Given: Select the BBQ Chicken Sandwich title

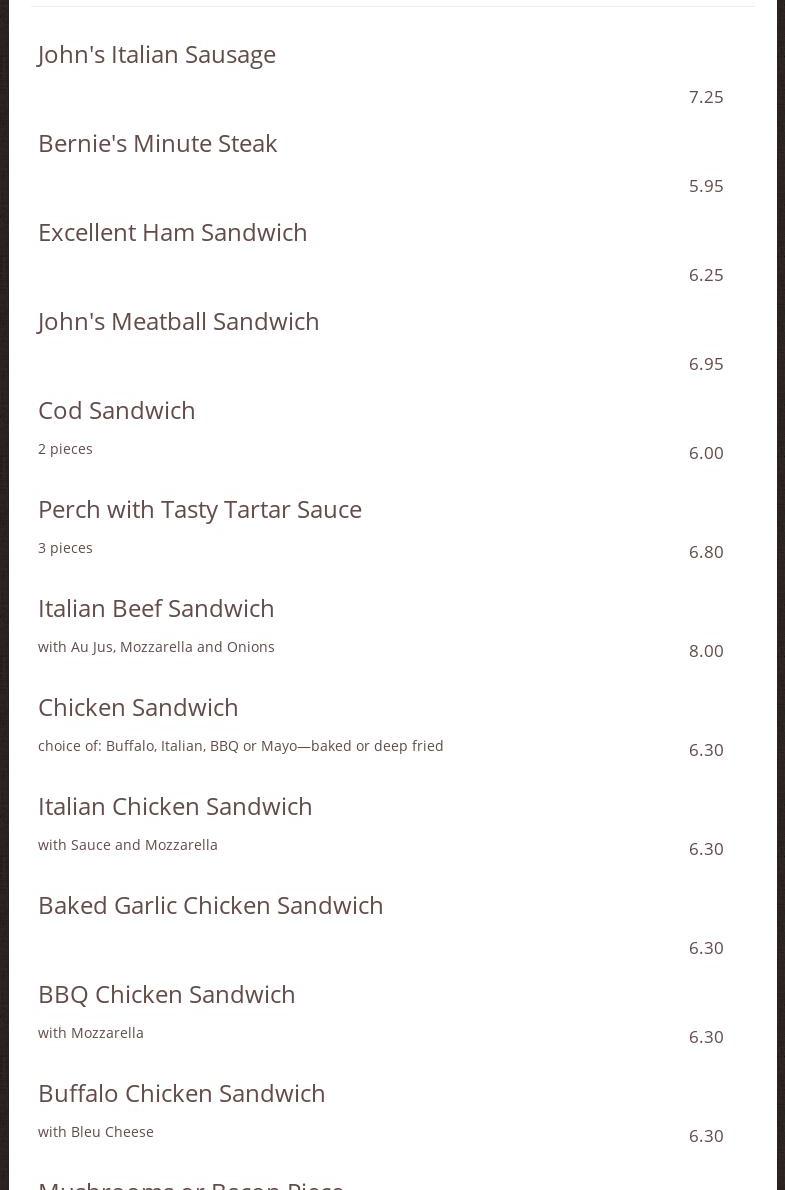Looking at the screenshot, I should coord(166,994).
